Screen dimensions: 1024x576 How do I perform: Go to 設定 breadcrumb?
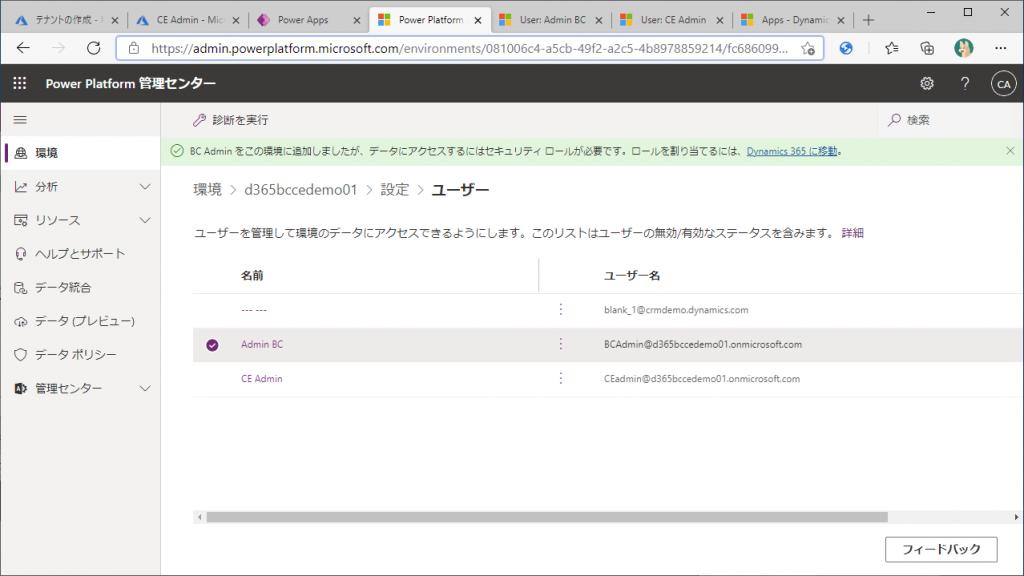(394, 189)
